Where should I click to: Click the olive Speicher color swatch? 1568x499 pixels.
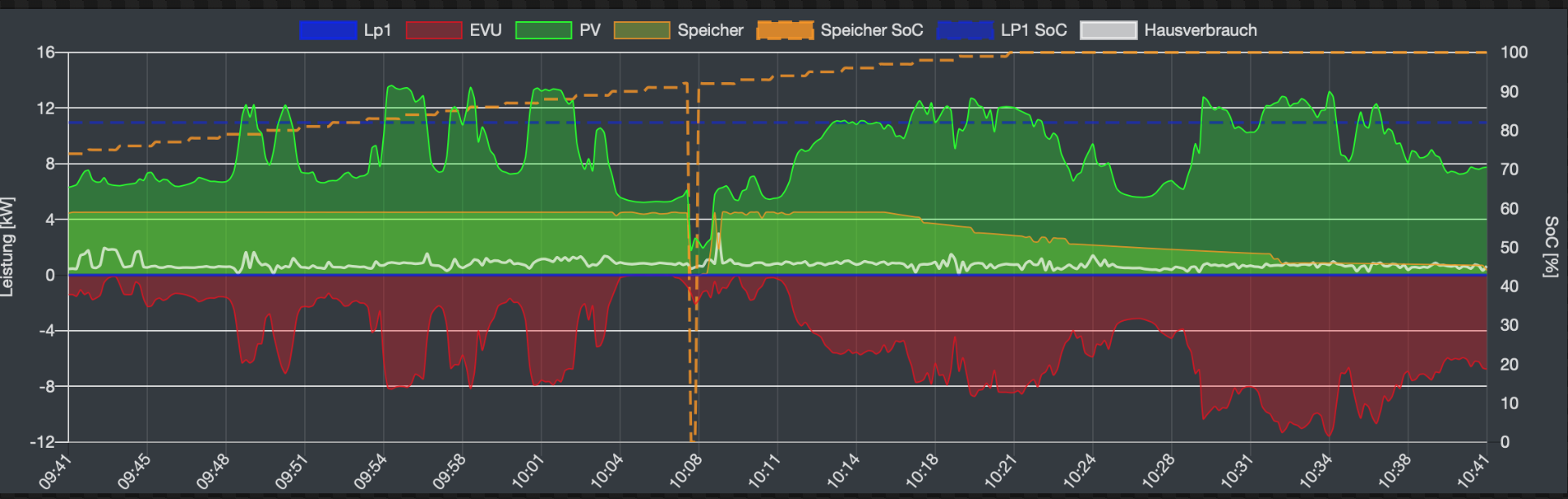pyautogui.click(x=642, y=30)
